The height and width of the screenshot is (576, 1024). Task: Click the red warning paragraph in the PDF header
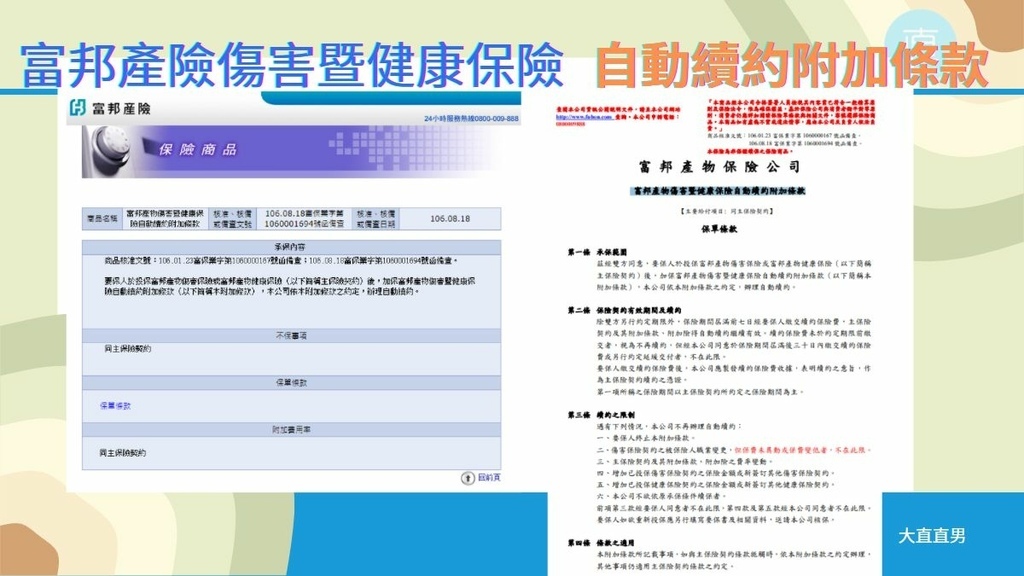pos(791,116)
